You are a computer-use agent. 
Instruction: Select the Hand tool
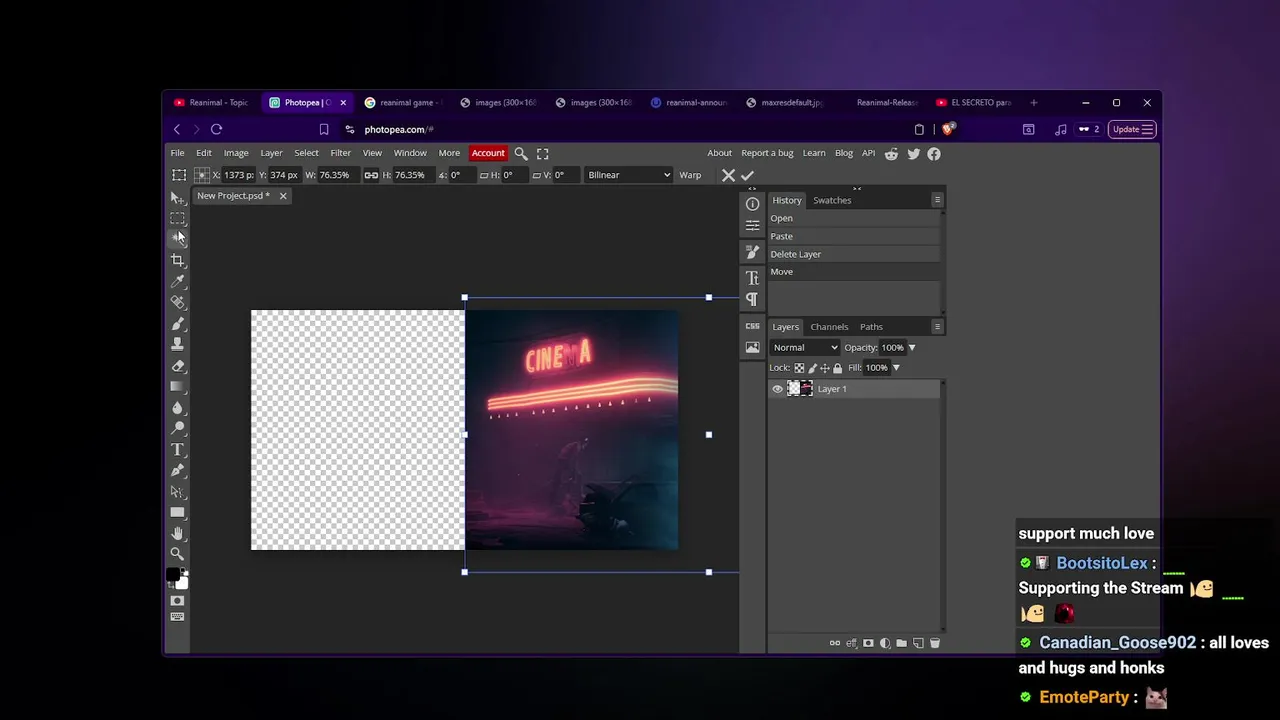point(177,533)
